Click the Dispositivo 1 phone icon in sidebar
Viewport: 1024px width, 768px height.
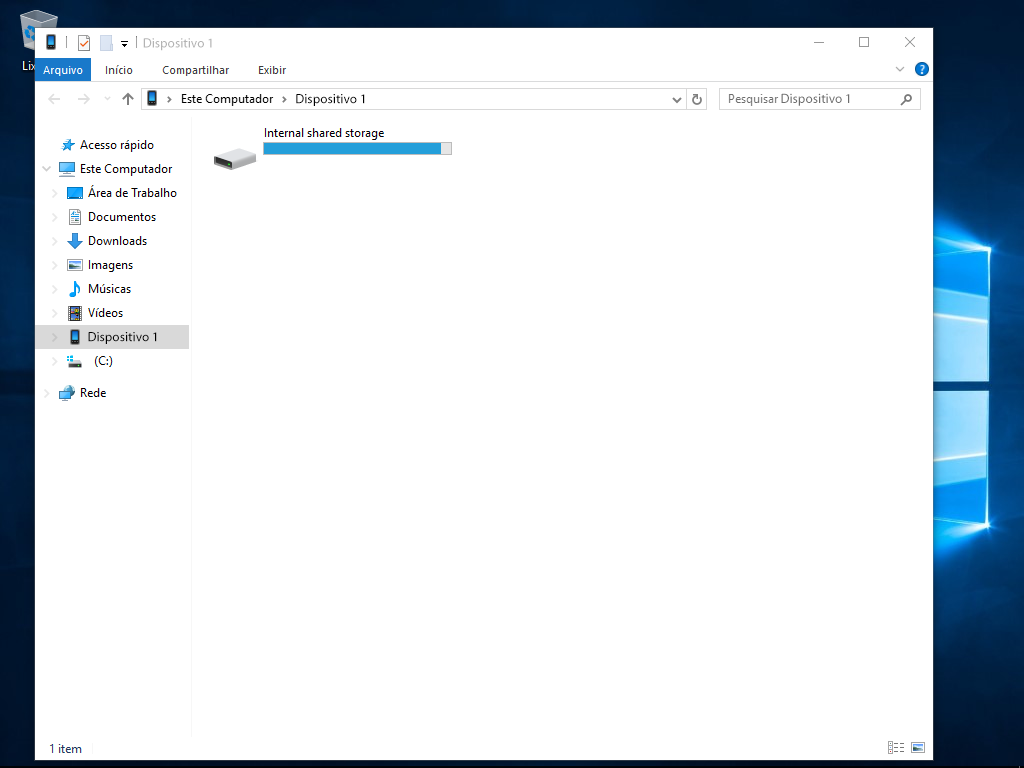point(74,337)
